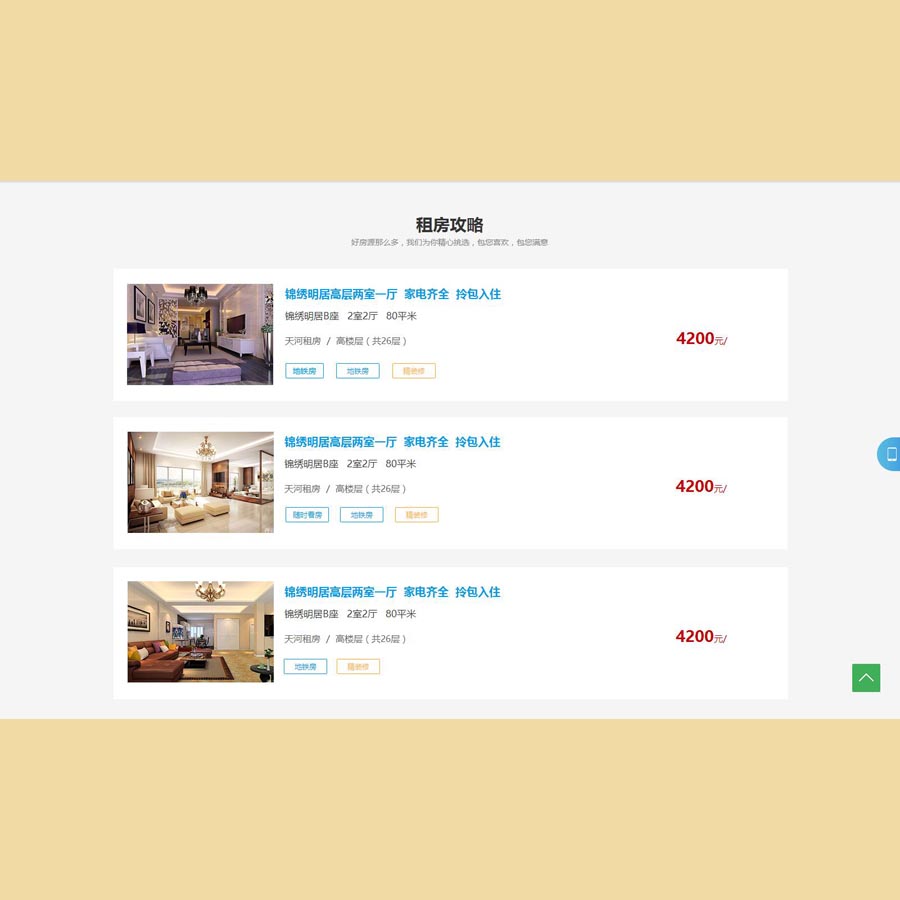
Task: Open the third listing's red sofa photo
Action: point(200,632)
